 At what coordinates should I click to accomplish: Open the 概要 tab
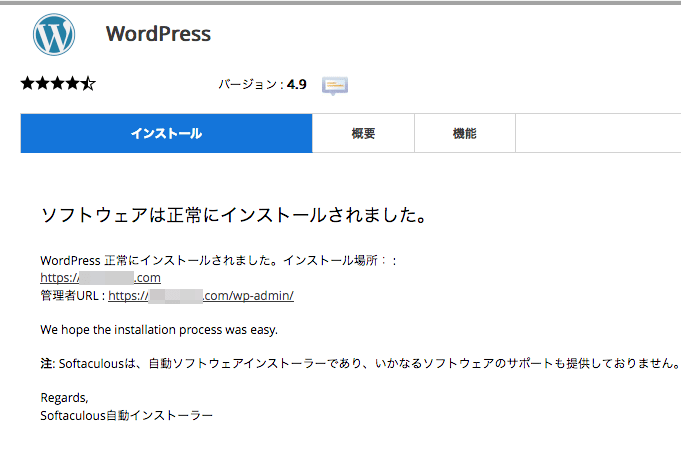363,133
